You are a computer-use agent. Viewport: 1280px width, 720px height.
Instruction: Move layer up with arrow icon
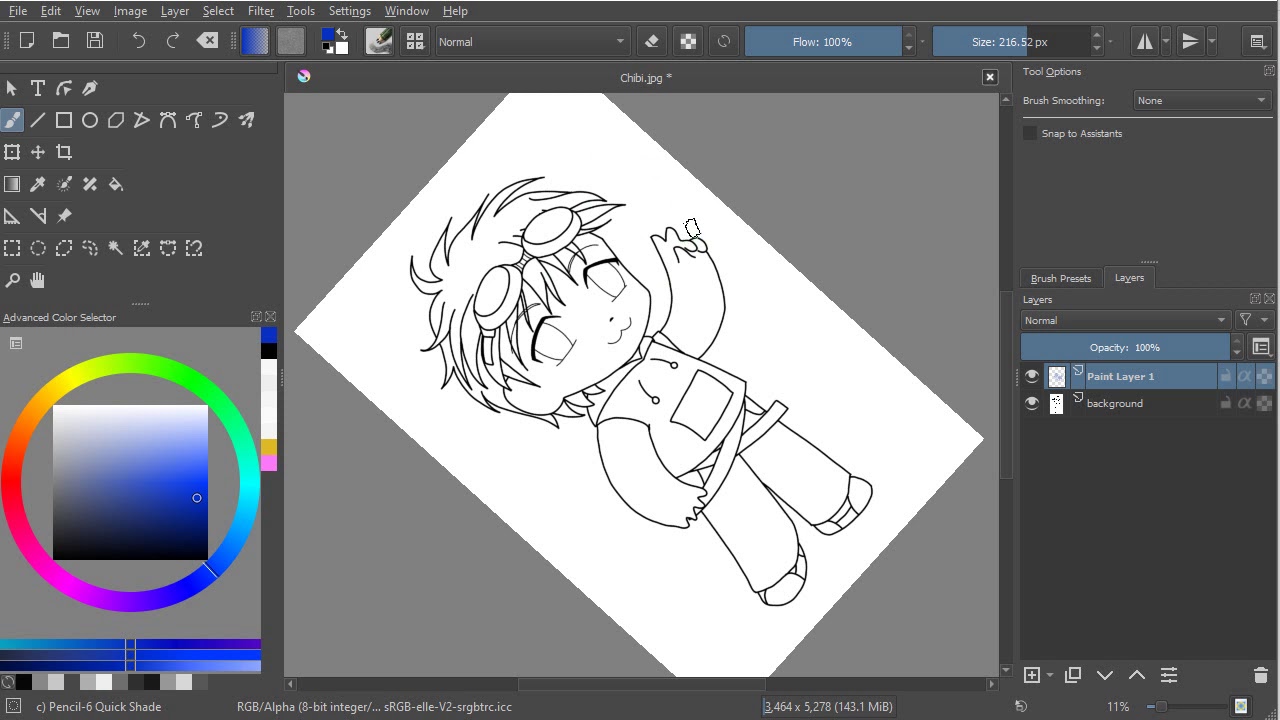[1137, 675]
